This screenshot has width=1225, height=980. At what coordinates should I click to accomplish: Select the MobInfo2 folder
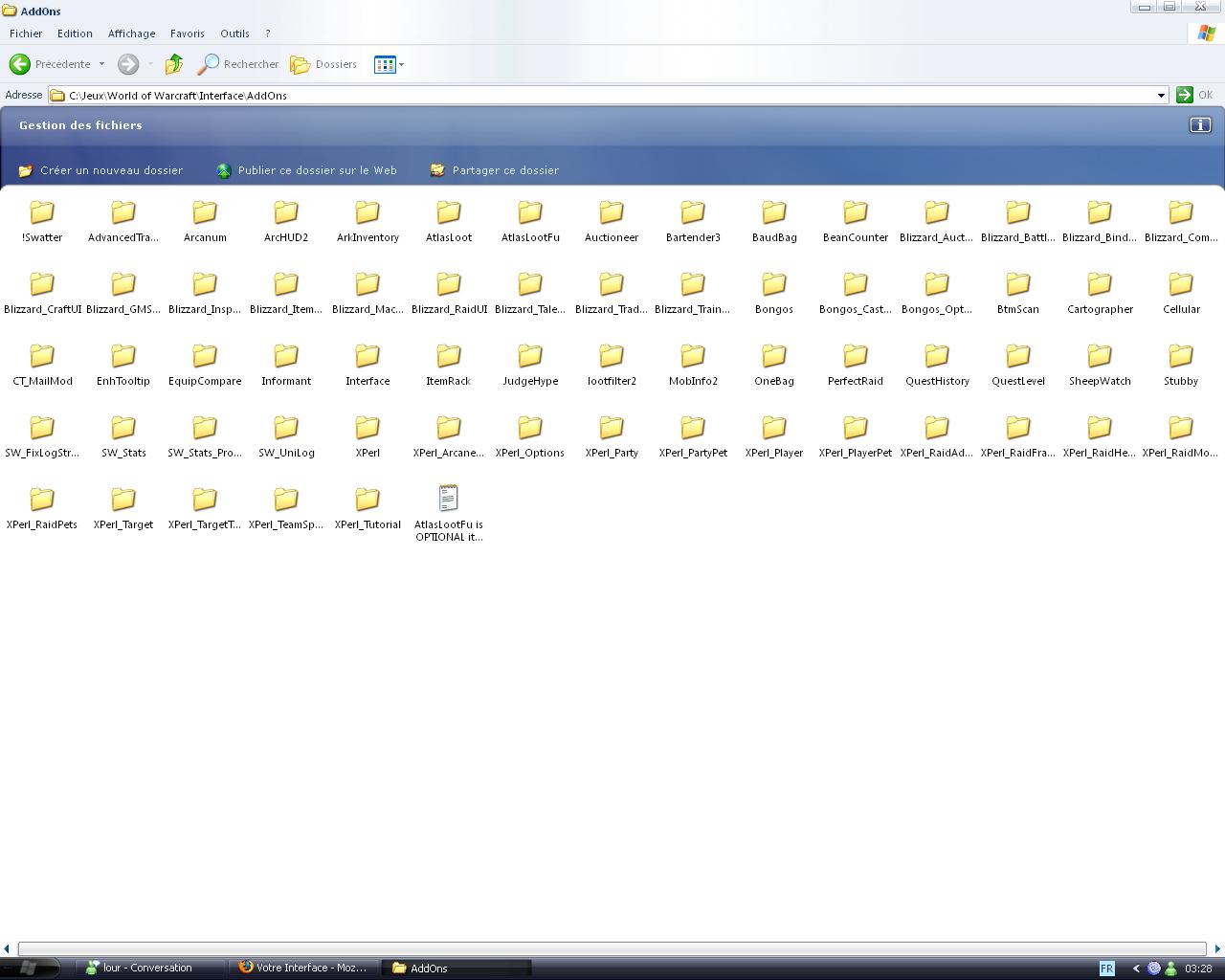coord(693,365)
